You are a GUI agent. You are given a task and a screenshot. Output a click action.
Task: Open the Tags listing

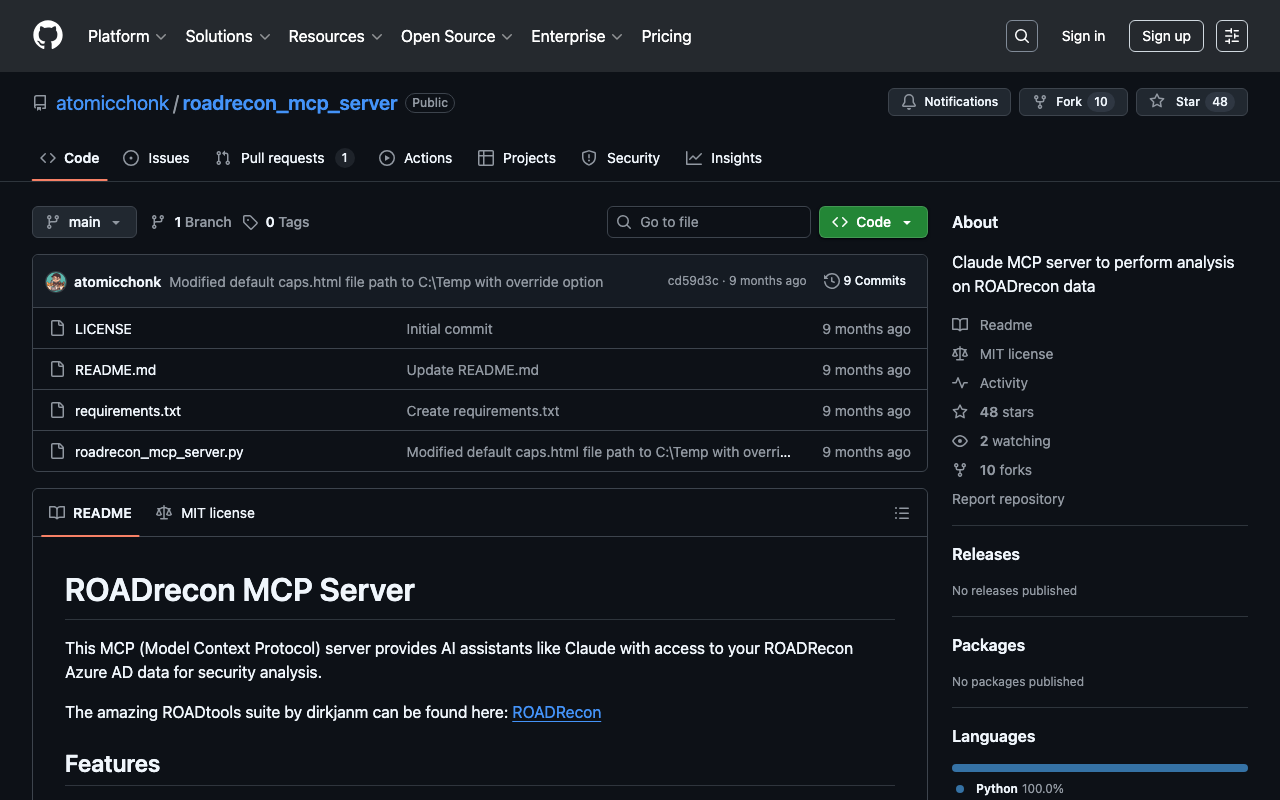coord(276,222)
